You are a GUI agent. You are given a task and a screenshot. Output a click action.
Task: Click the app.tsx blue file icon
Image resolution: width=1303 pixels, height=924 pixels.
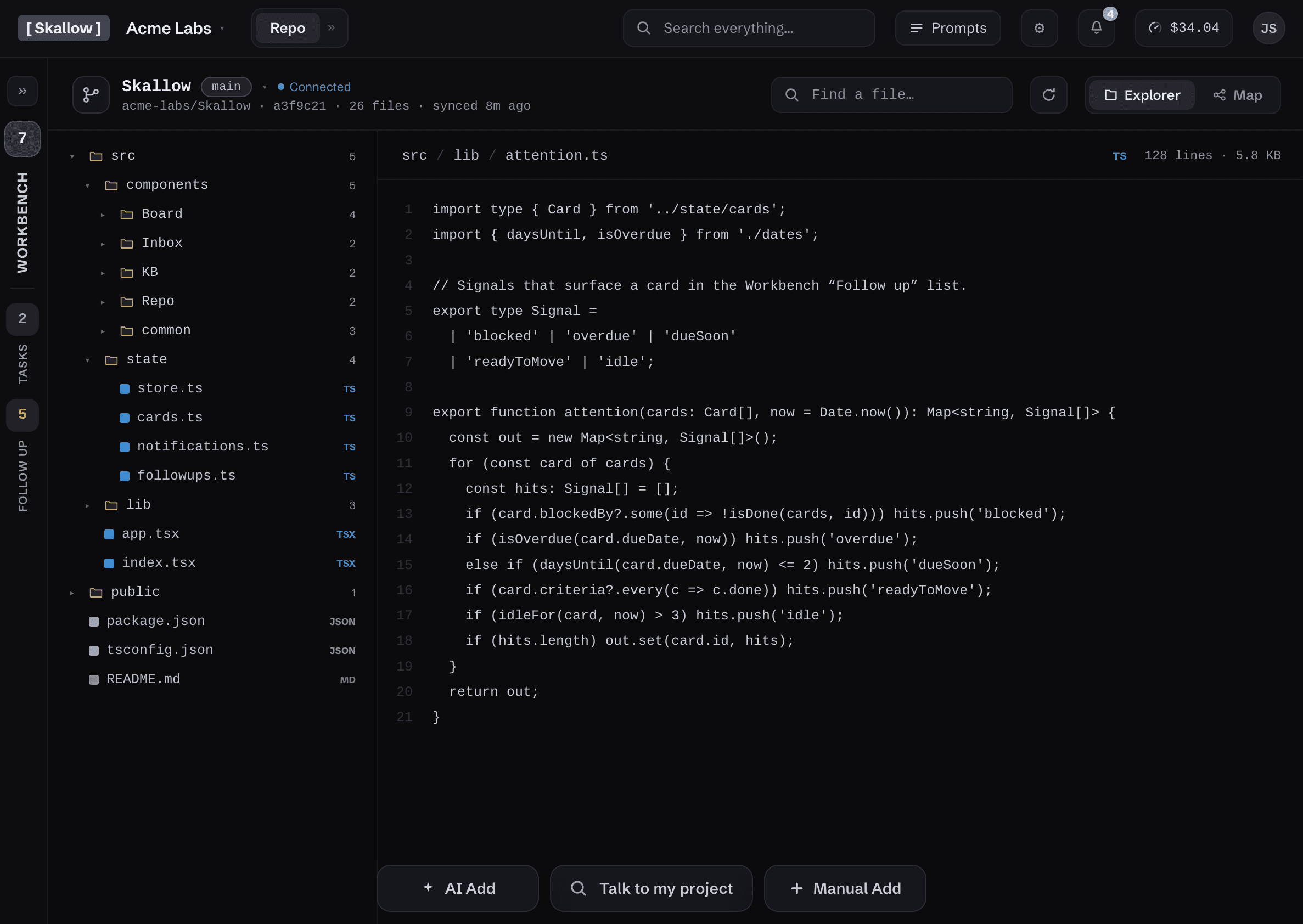[109, 534]
